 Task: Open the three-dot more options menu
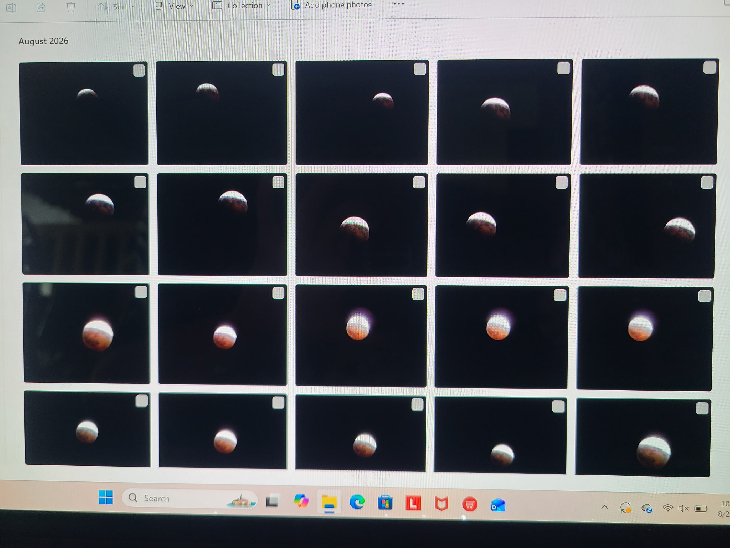point(398,4)
